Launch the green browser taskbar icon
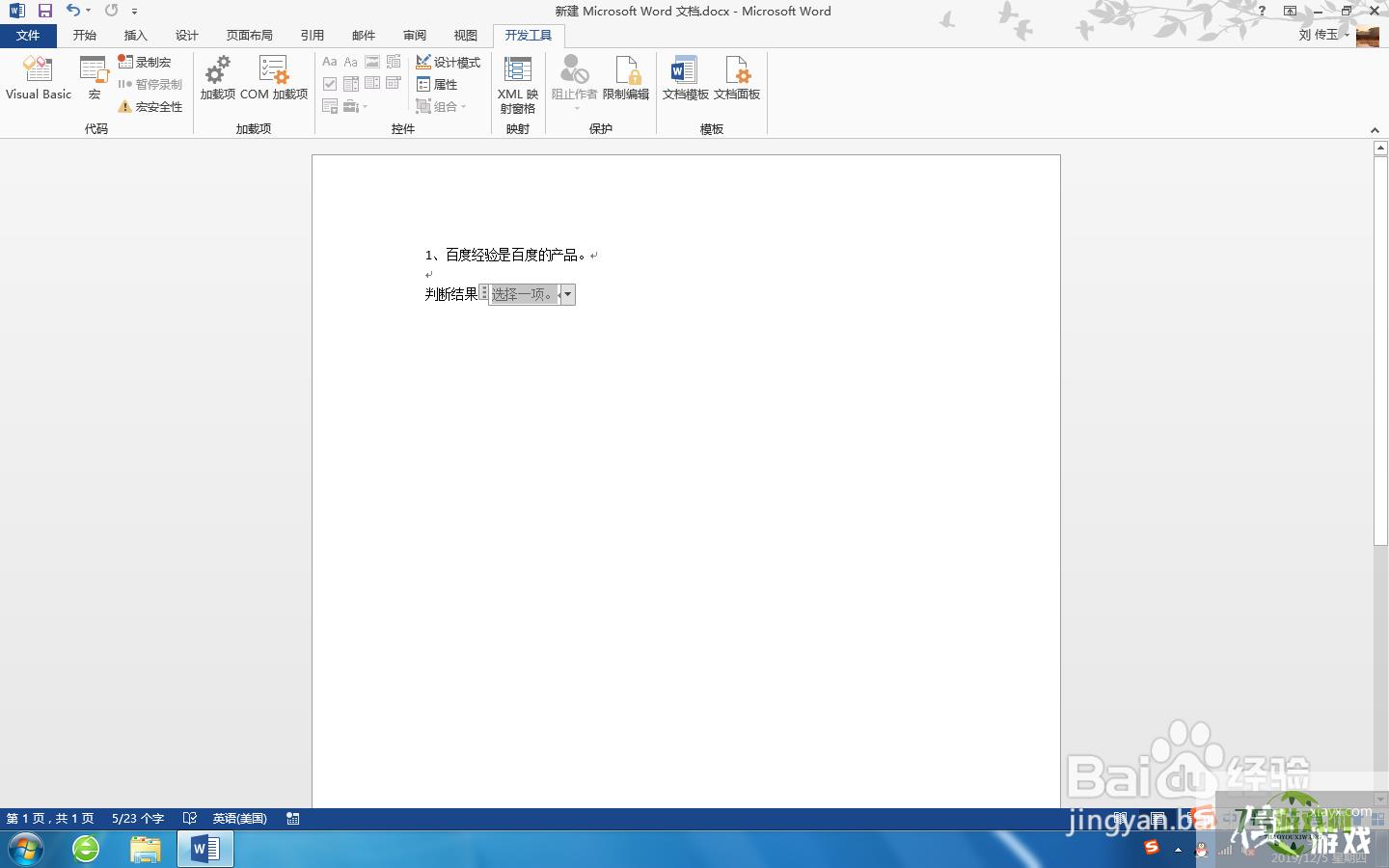Viewport: 1389px width, 868px height. click(x=86, y=850)
